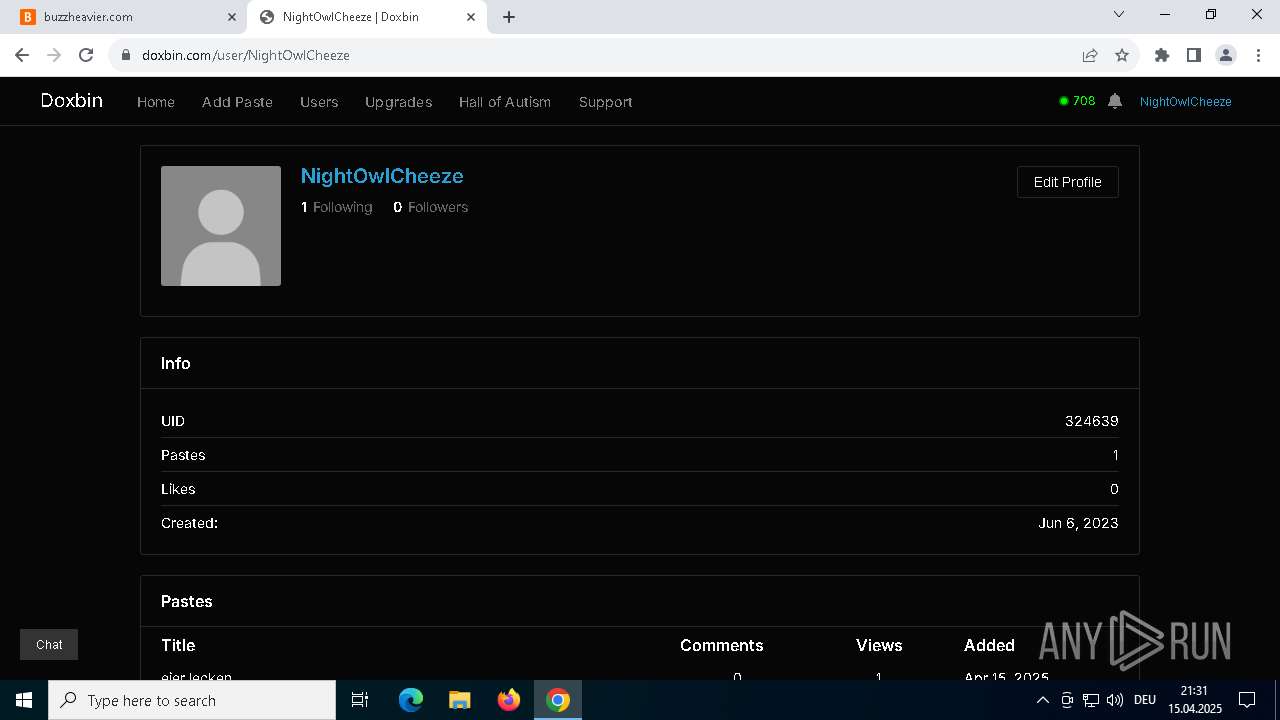
Task: Open the Chrome extensions puzzle icon
Action: 1162,55
